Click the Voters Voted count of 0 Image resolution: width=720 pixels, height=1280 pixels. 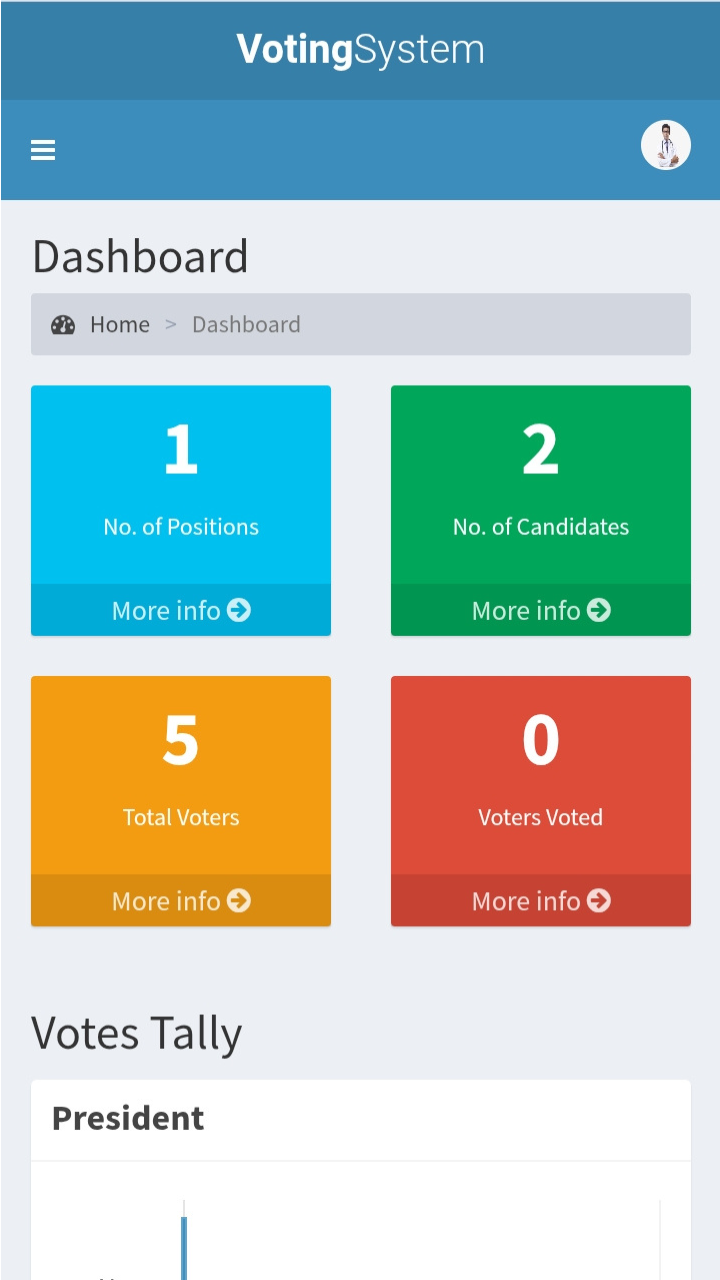540,740
